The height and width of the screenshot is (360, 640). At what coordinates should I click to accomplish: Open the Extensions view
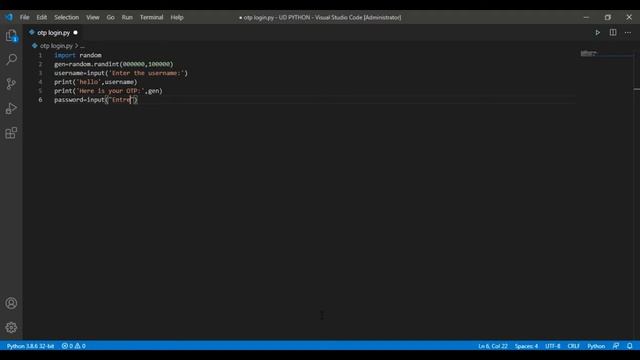[x=11, y=133]
